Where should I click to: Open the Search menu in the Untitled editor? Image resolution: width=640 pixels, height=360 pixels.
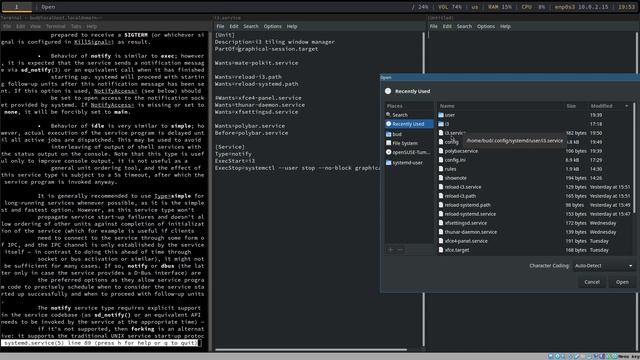[x=464, y=26]
